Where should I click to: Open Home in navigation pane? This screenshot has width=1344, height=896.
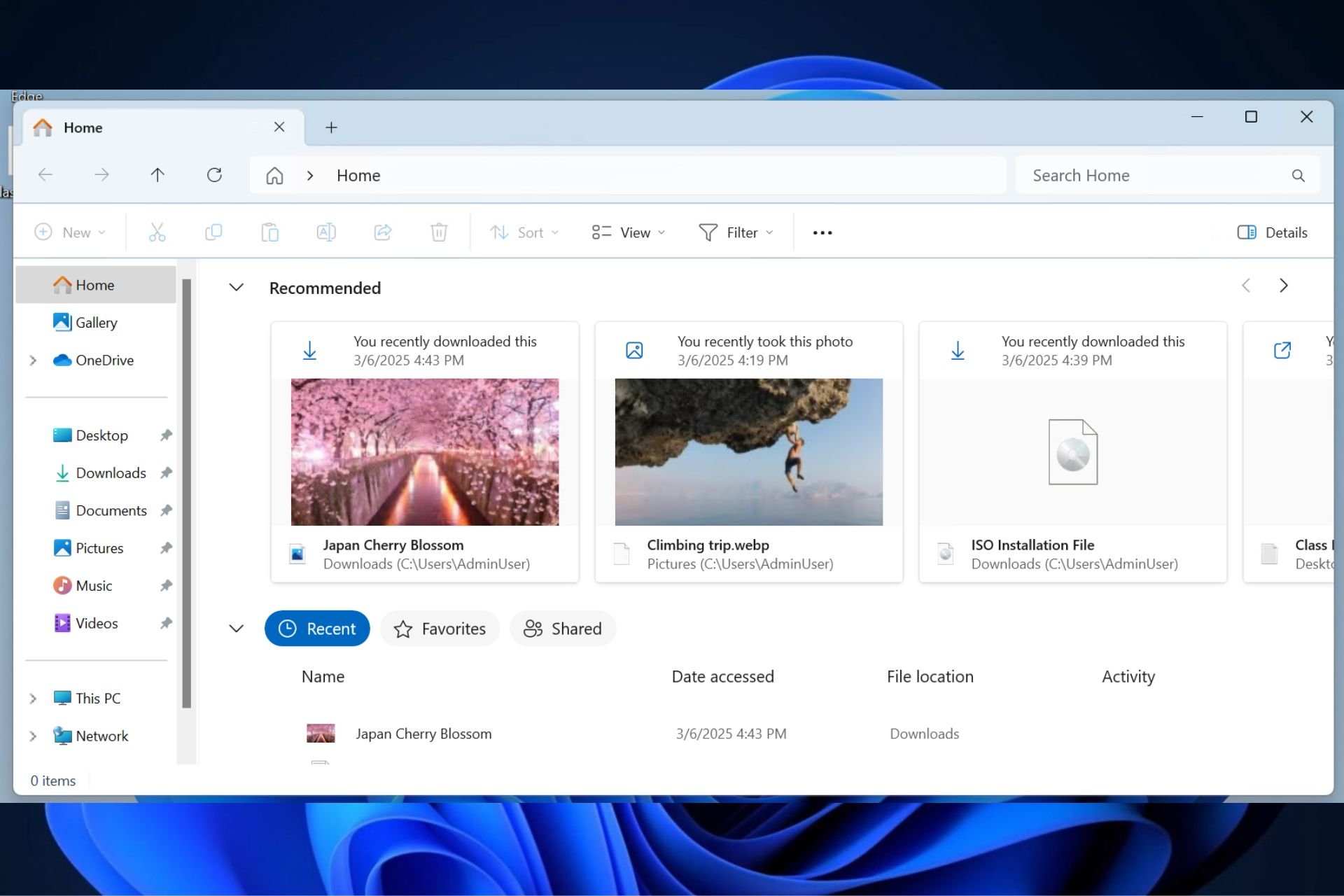[x=96, y=285]
